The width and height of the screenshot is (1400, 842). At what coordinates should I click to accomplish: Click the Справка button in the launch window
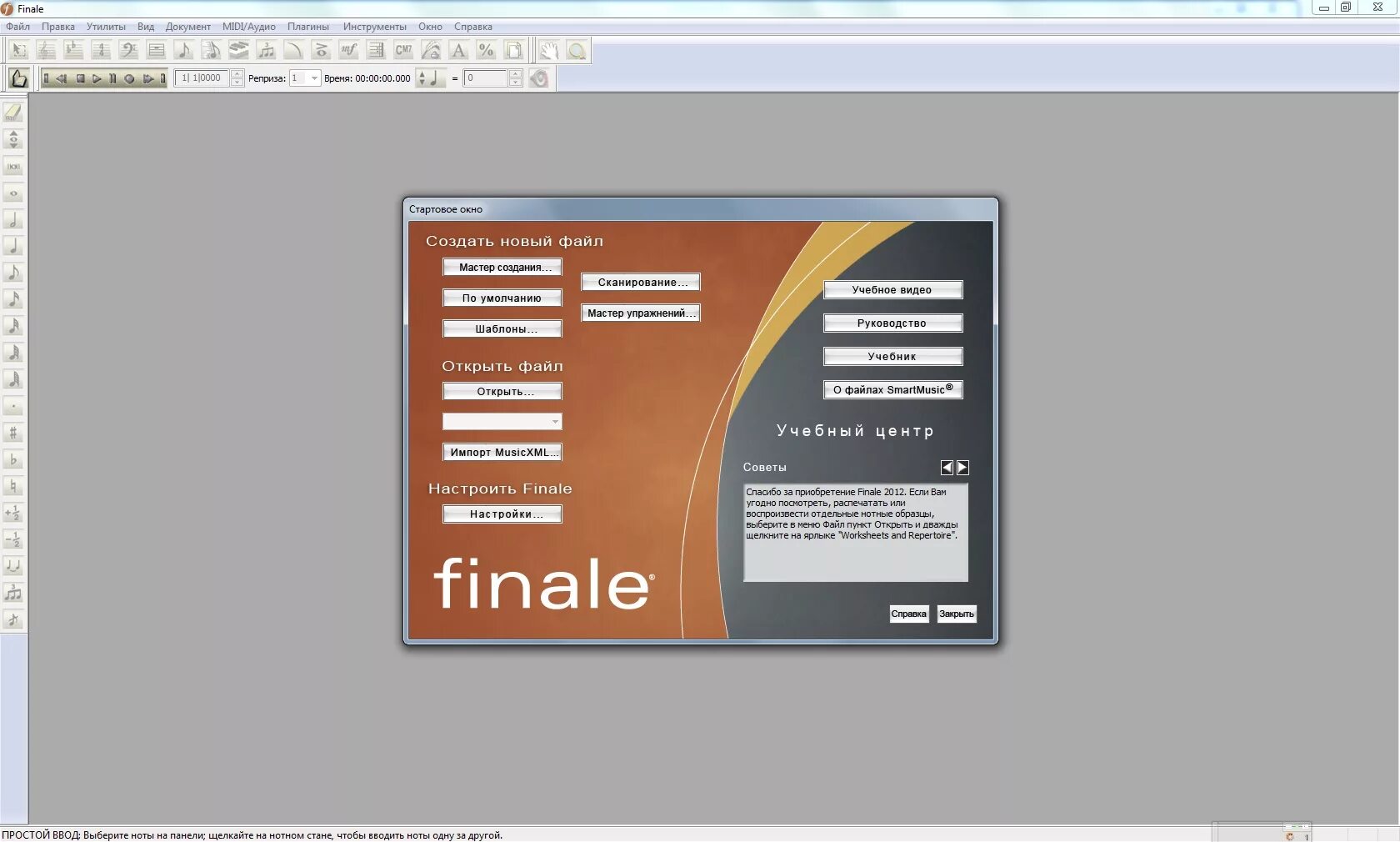click(x=909, y=614)
